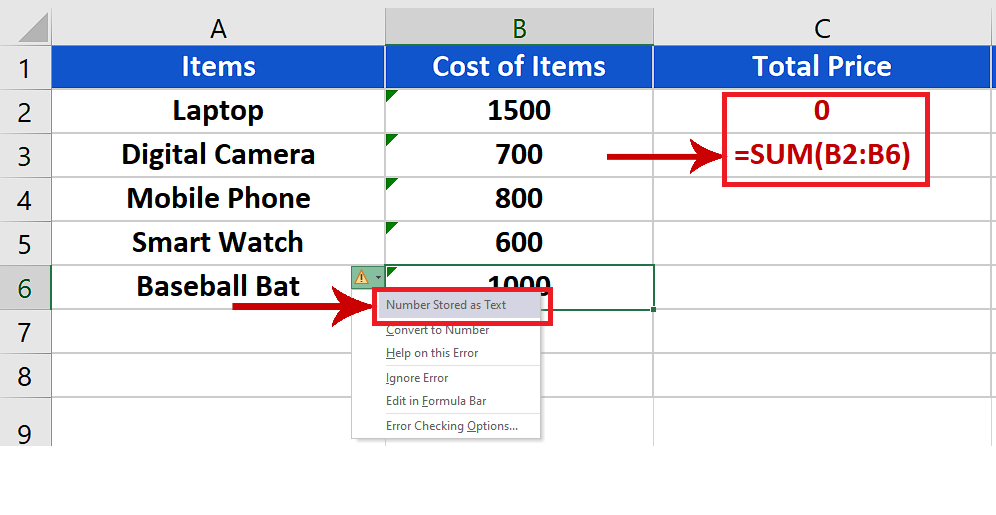Image resolution: width=996 pixels, height=515 pixels.
Task: Select row 2 header
Action: (x=25, y=112)
